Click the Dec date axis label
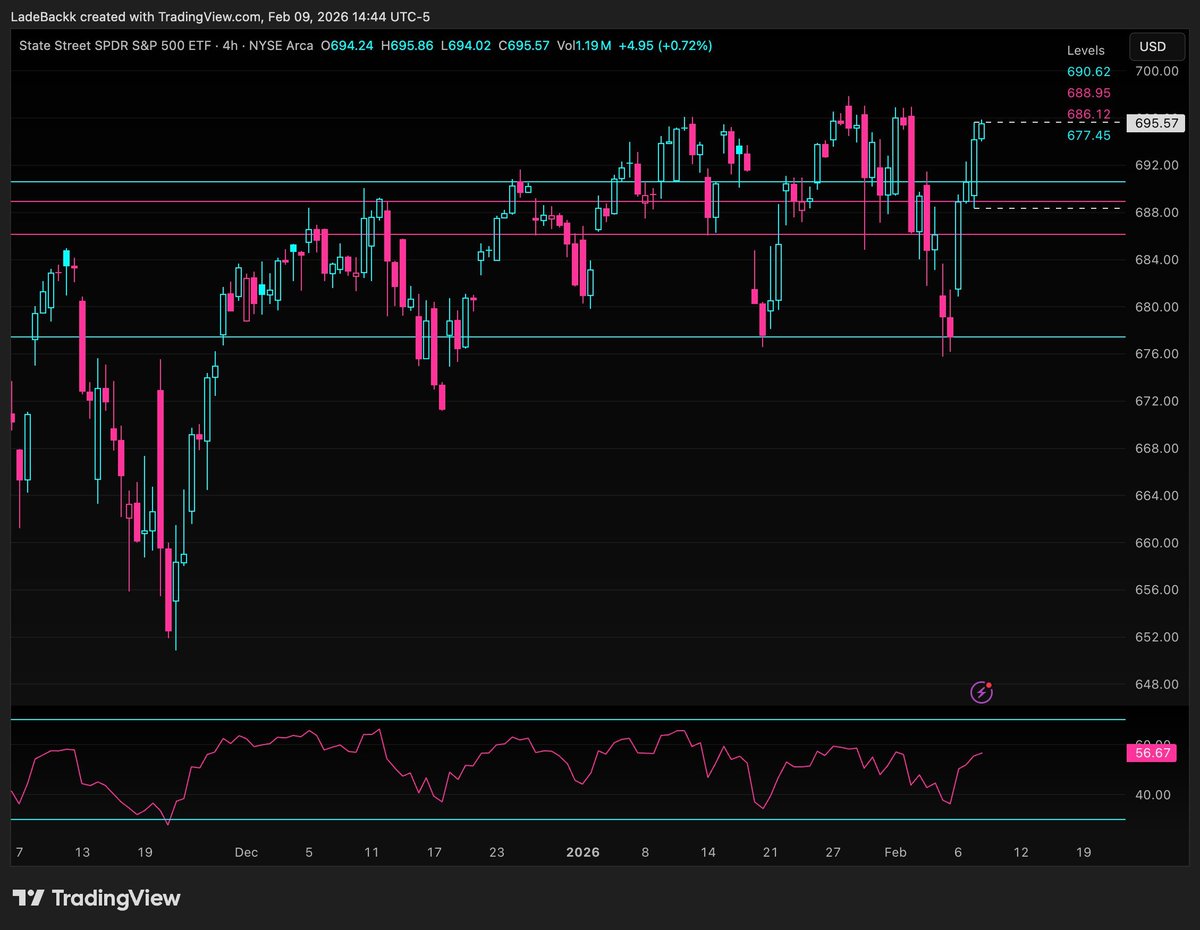The height and width of the screenshot is (930, 1200). 246,852
